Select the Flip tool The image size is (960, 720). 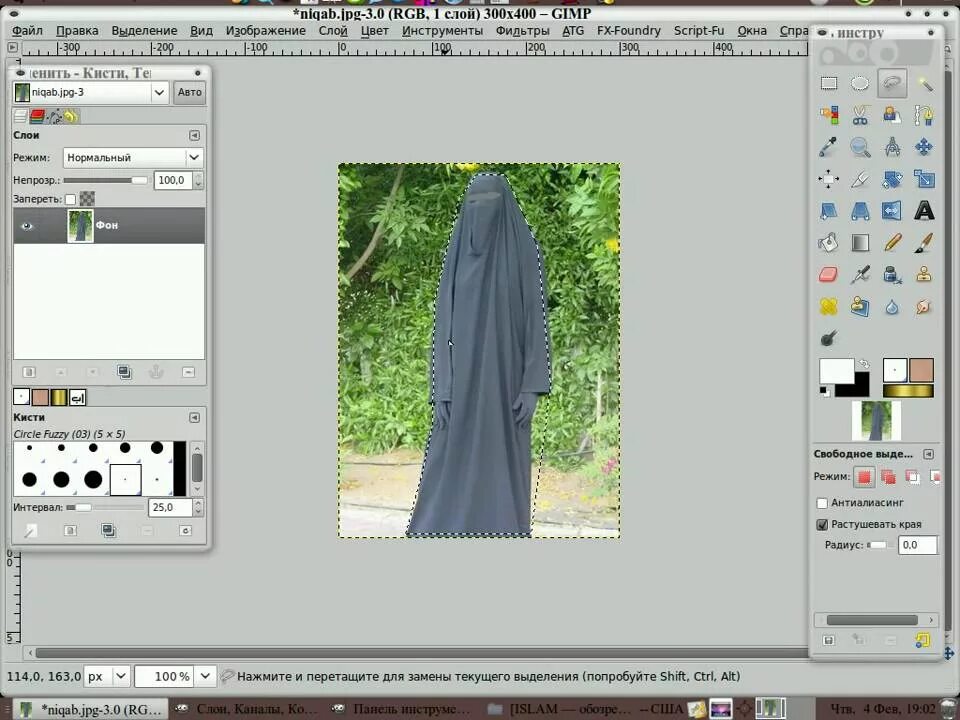coord(892,211)
